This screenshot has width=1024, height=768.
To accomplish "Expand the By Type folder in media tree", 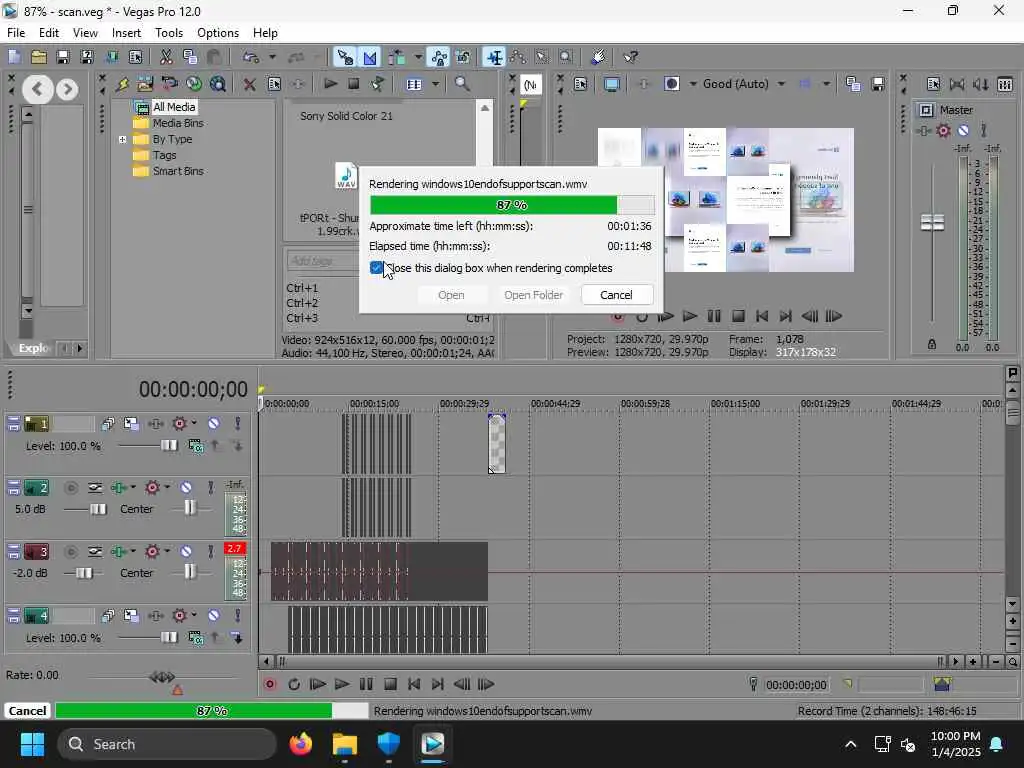I will point(122,139).
